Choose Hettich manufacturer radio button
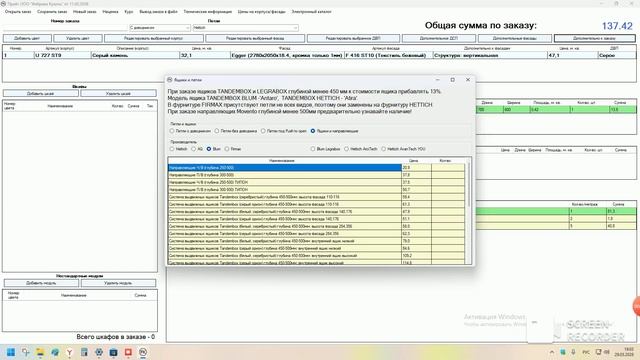 172,149
